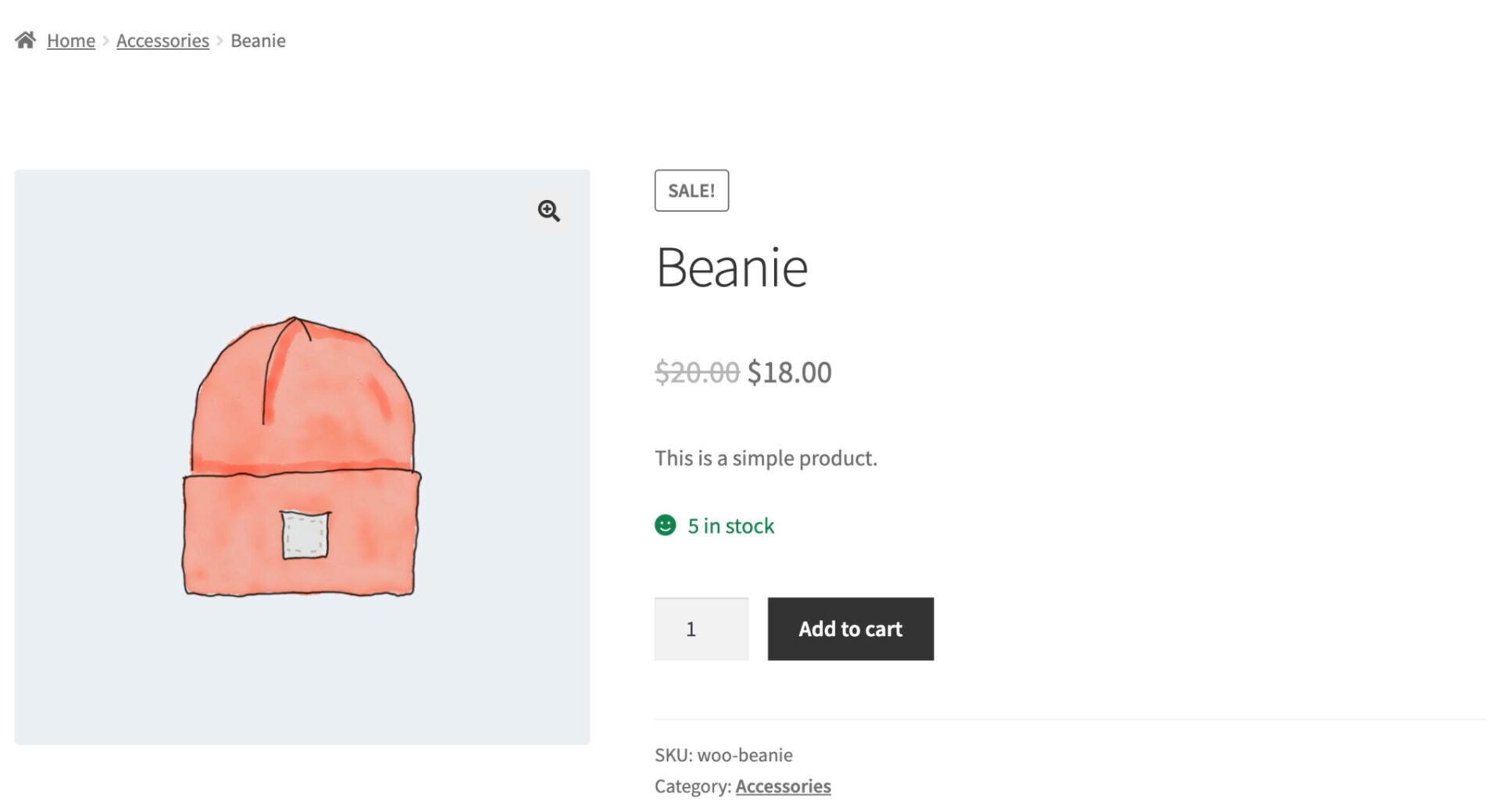Select the quantity input field
Image resolution: width=1500 pixels, height=812 pixels.
(x=700, y=629)
